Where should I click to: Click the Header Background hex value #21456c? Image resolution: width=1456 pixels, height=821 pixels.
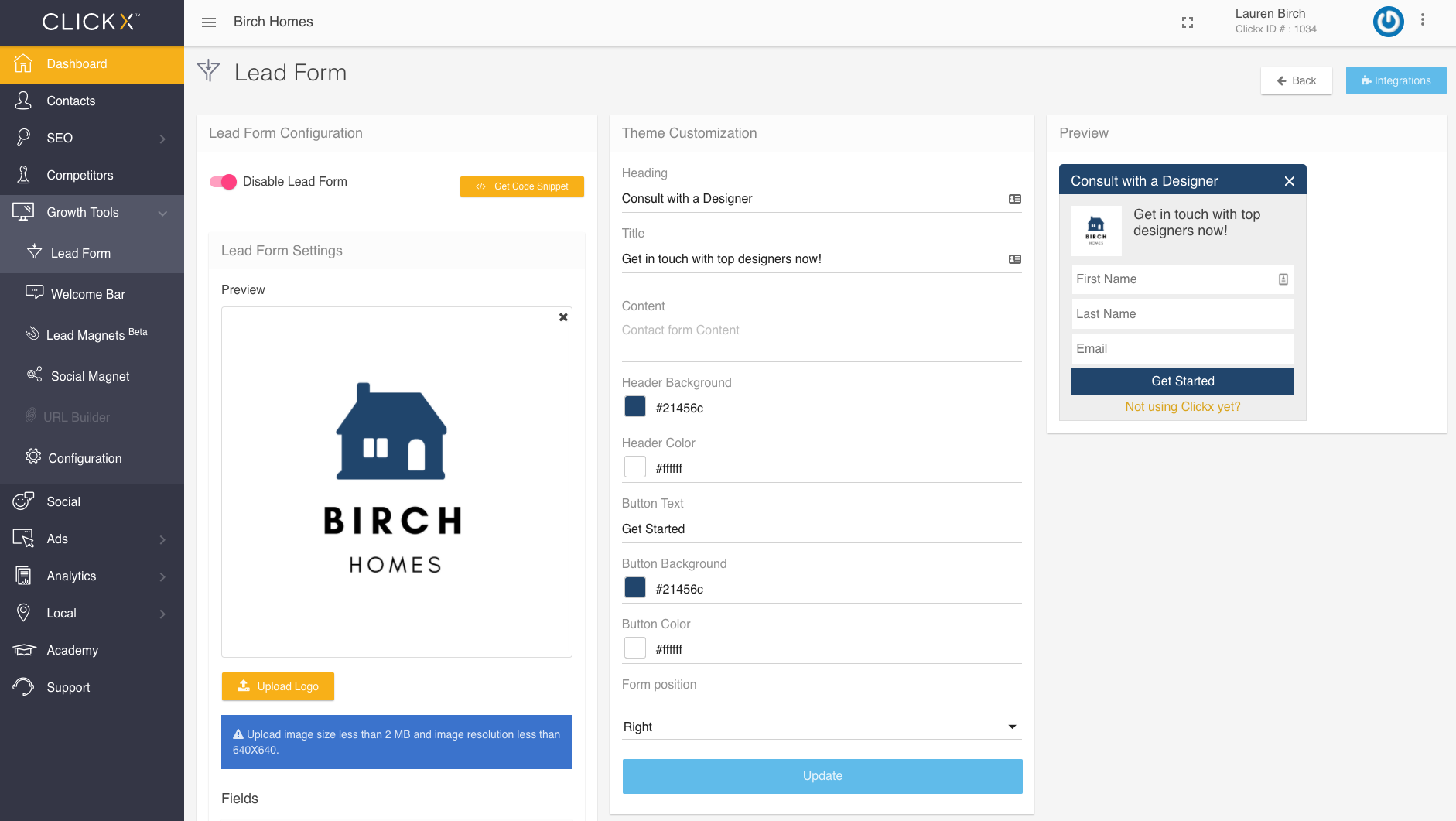(679, 408)
